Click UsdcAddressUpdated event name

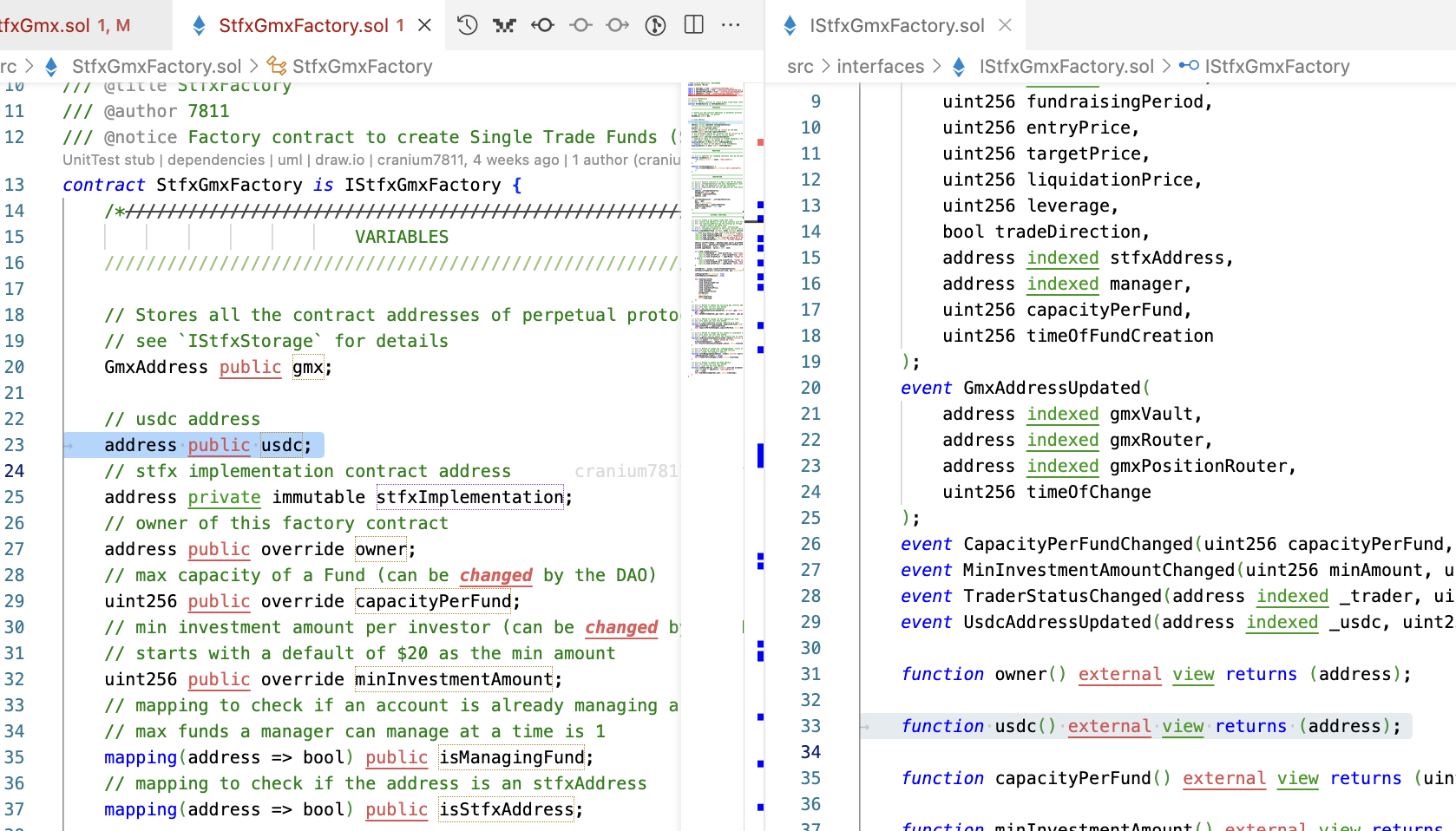pyautogui.click(x=1057, y=622)
